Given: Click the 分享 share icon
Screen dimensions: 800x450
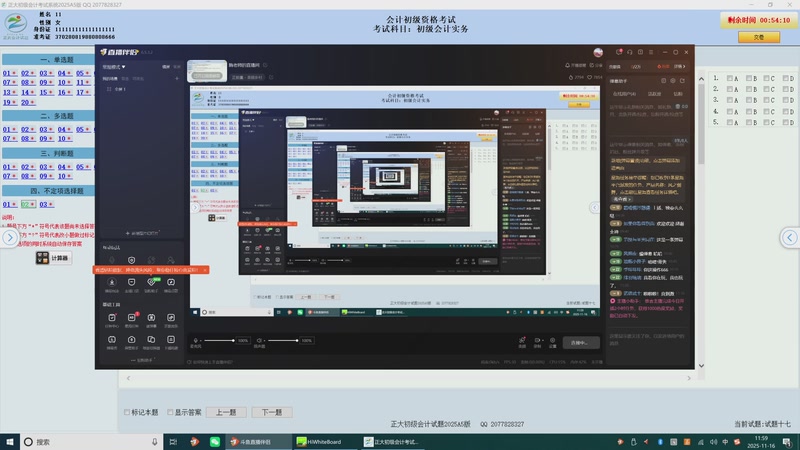Looking at the screenshot, I should (592, 65).
